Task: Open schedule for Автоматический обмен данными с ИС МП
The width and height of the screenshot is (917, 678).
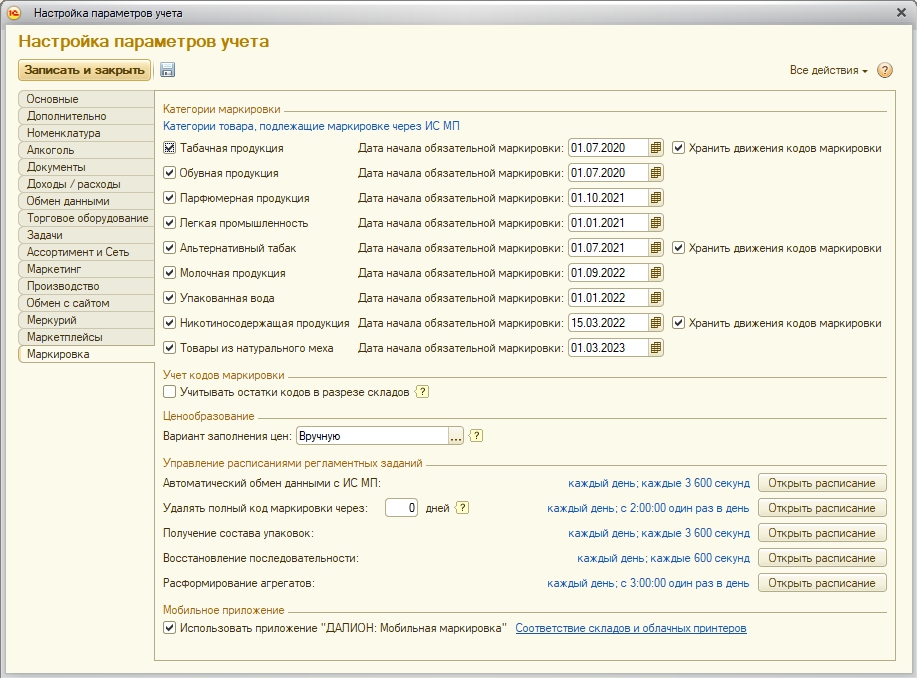Action: pos(822,483)
